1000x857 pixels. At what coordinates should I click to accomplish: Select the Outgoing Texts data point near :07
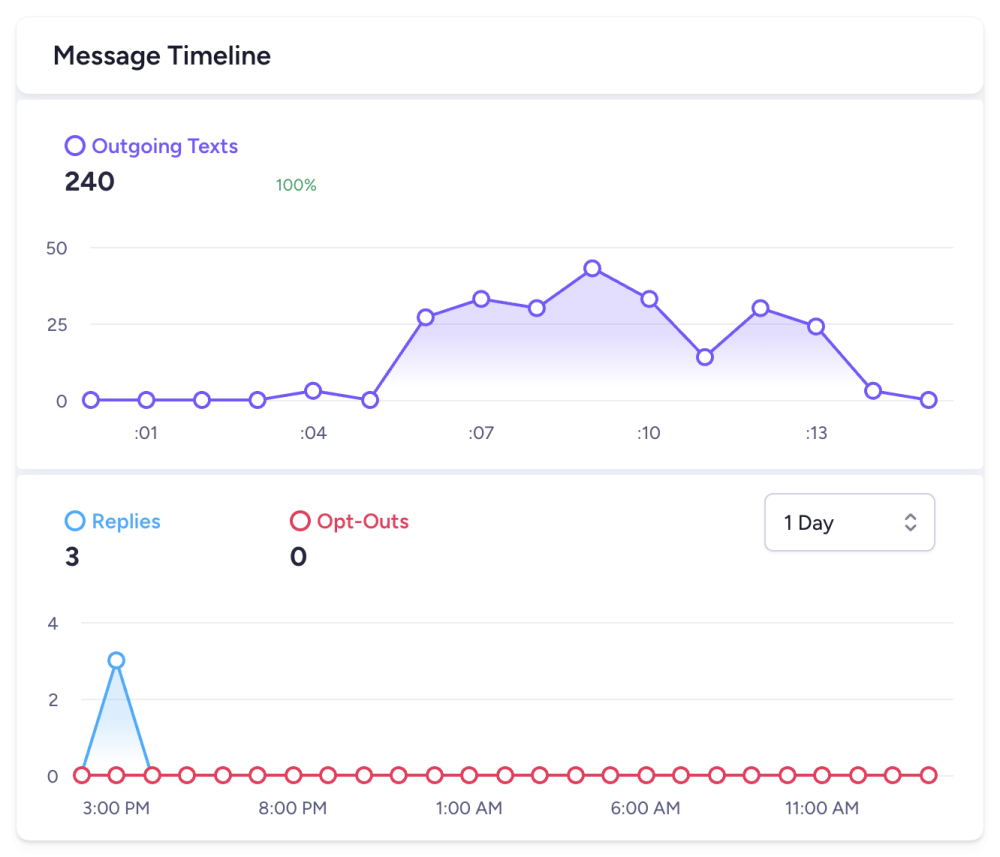pos(481,298)
